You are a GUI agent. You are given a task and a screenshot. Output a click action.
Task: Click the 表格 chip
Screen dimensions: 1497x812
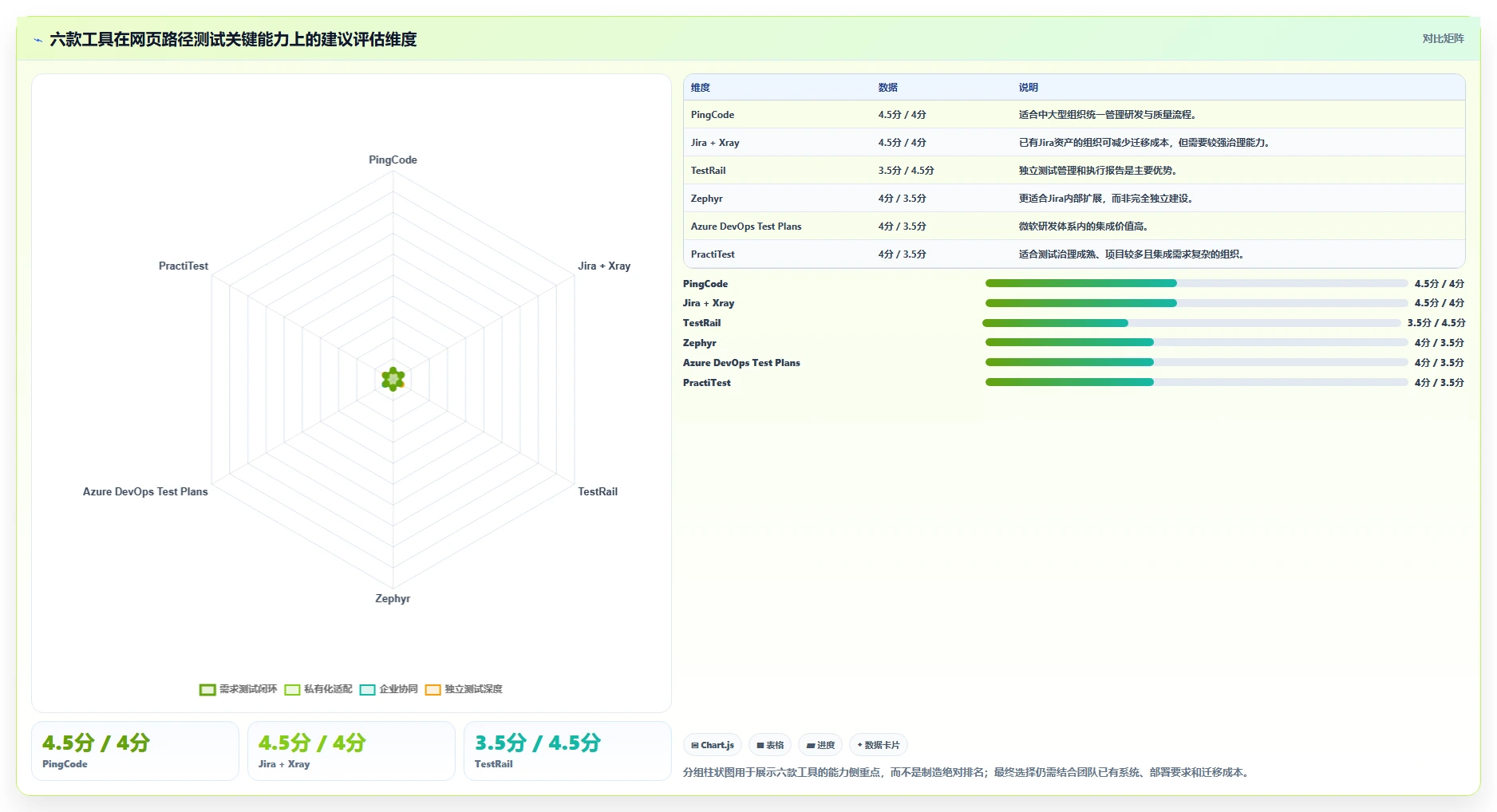click(770, 745)
